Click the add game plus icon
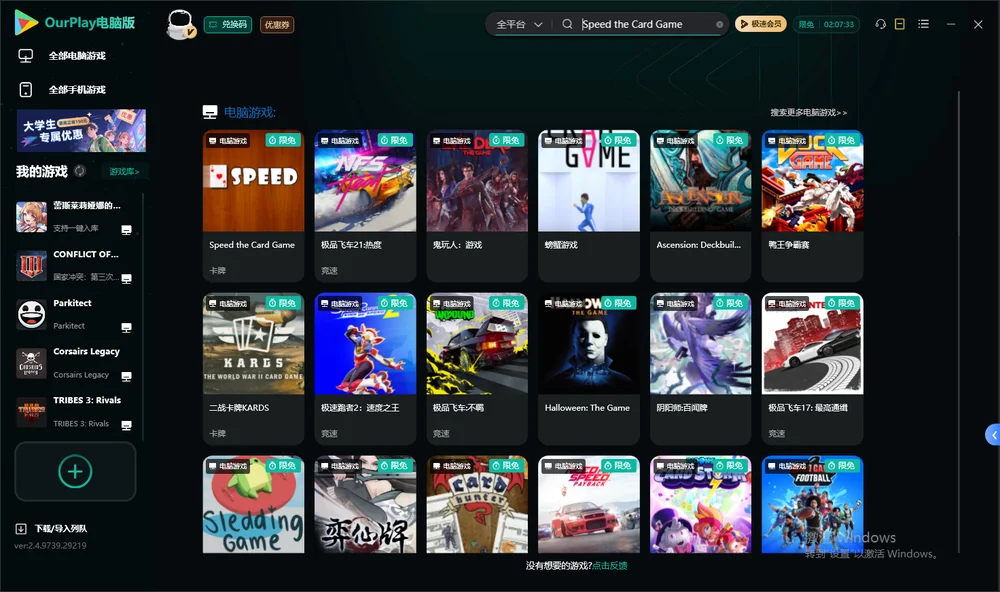Image resolution: width=1000 pixels, height=592 pixels. pyautogui.click(x=75, y=471)
